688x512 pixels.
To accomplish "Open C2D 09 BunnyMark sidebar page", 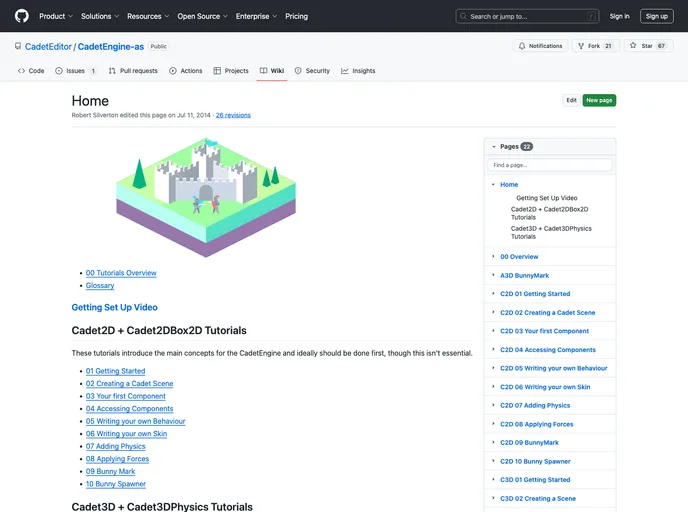I will click(x=529, y=442).
